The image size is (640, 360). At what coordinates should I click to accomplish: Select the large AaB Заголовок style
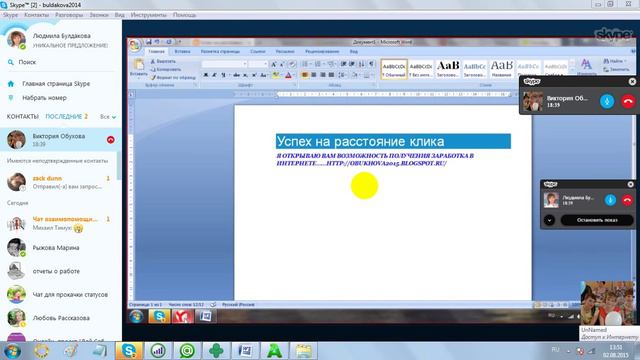[x=448, y=69]
